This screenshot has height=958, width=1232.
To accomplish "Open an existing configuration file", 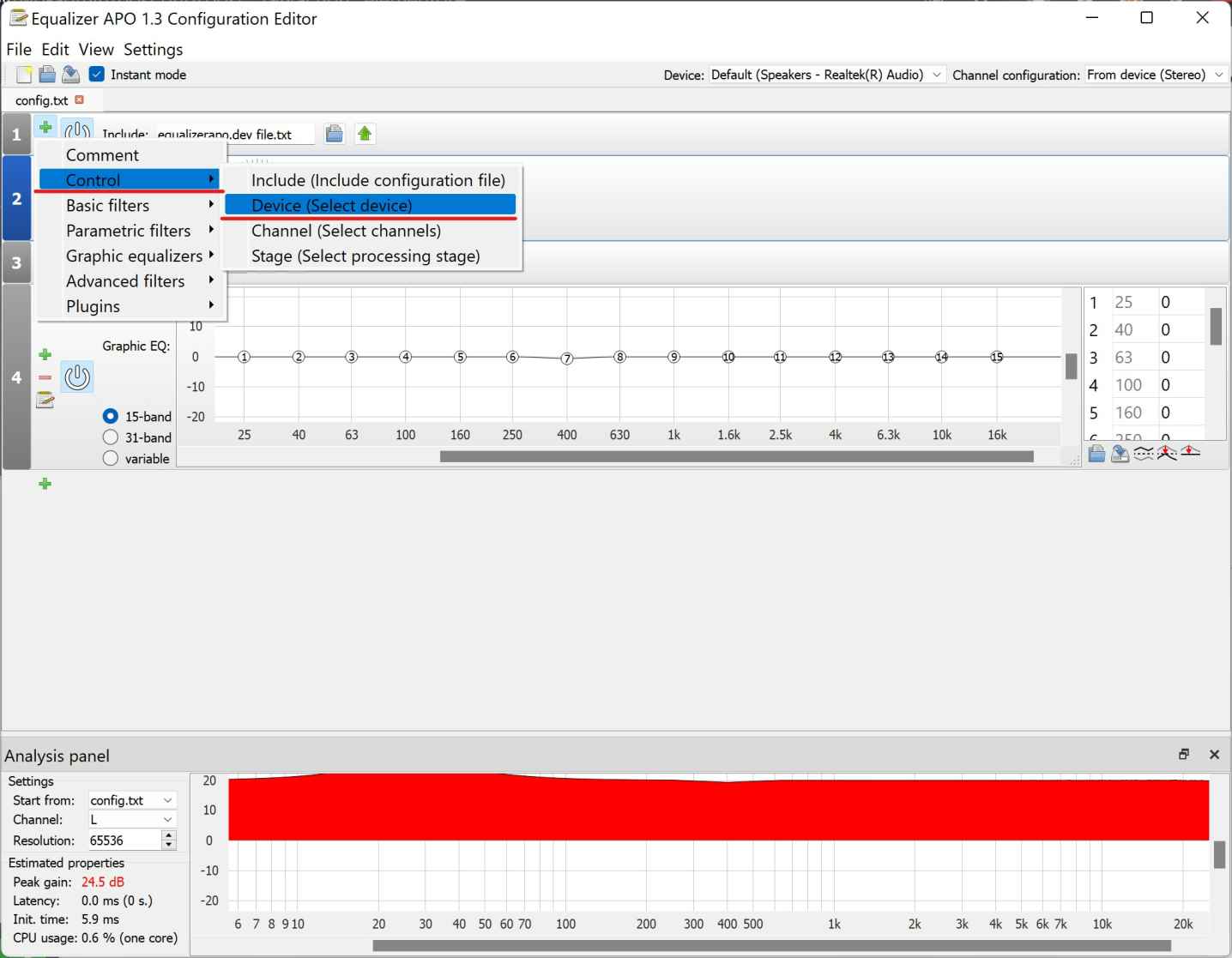I will (x=47, y=74).
